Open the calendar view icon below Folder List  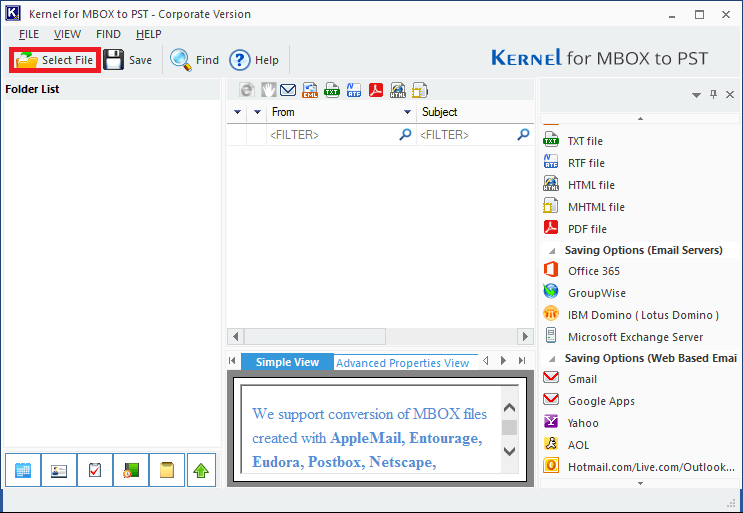[23, 470]
